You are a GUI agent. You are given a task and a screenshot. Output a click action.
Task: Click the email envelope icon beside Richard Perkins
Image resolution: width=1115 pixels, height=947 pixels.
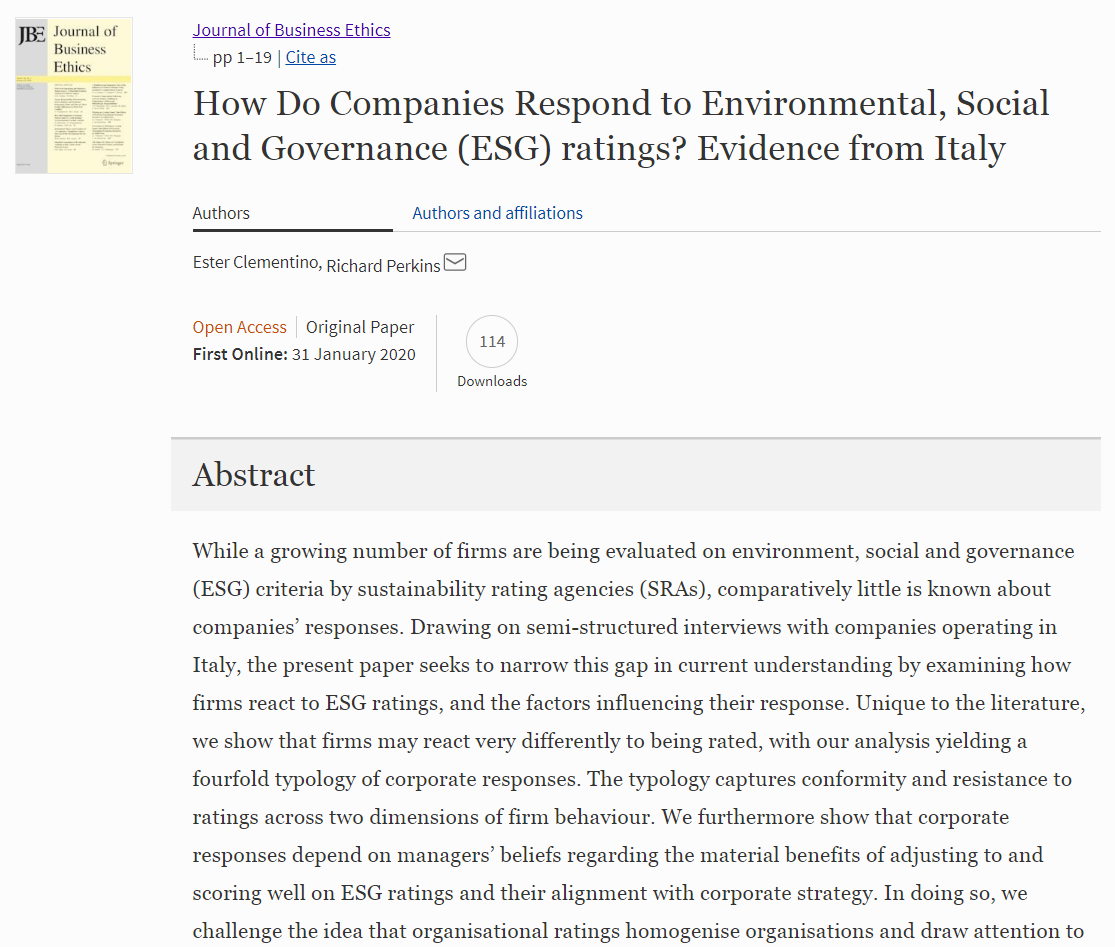point(455,262)
